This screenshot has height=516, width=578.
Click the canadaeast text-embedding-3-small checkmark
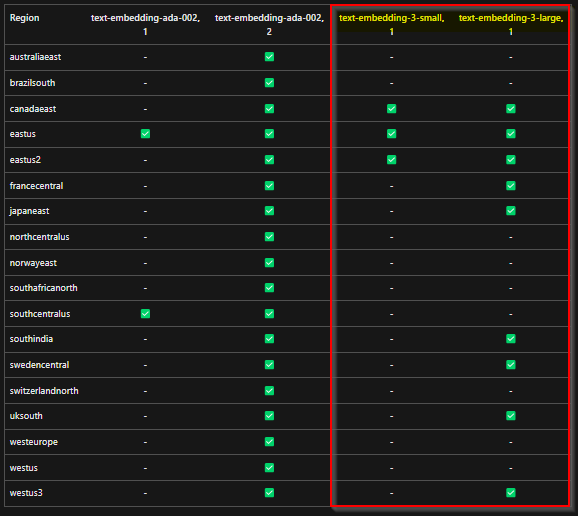click(391, 109)
